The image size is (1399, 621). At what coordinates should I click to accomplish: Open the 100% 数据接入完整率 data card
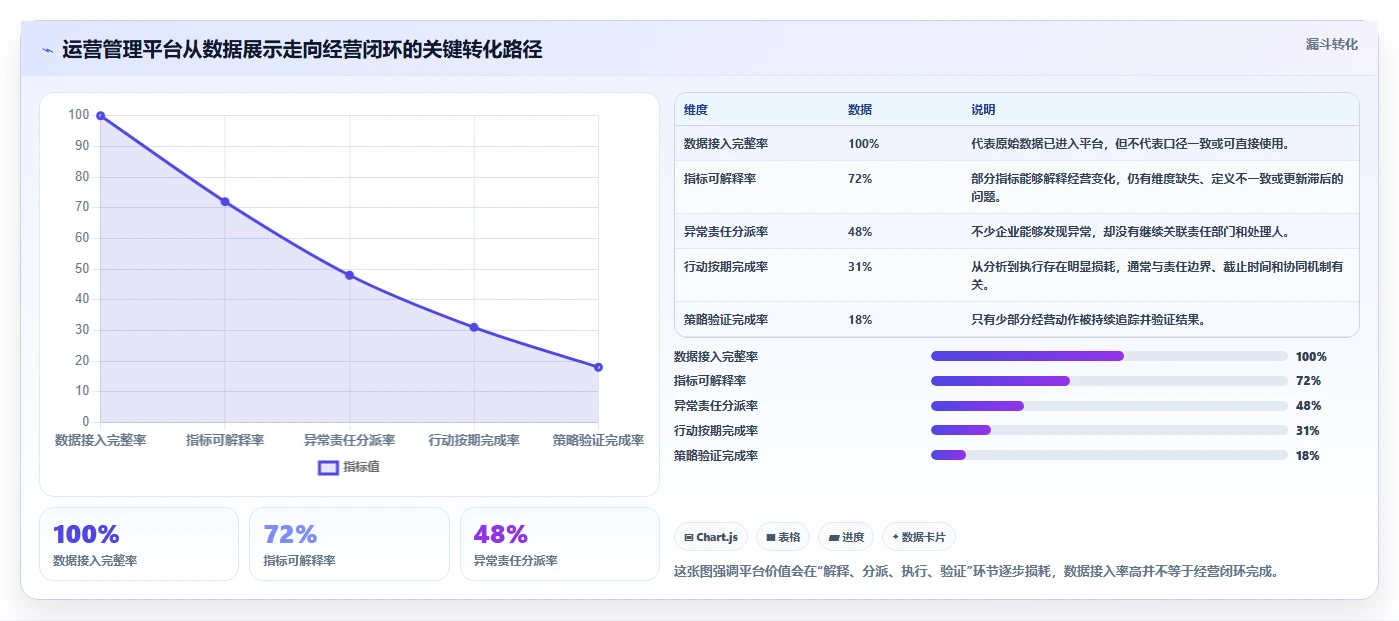139,544
